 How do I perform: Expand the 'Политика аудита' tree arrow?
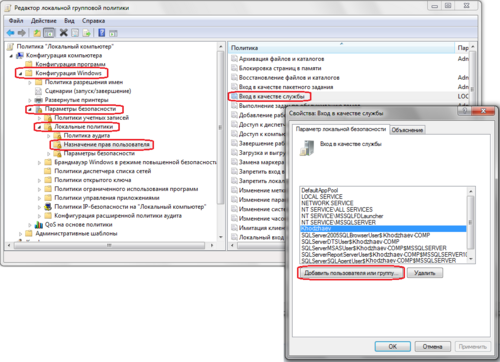coord(48,136)
